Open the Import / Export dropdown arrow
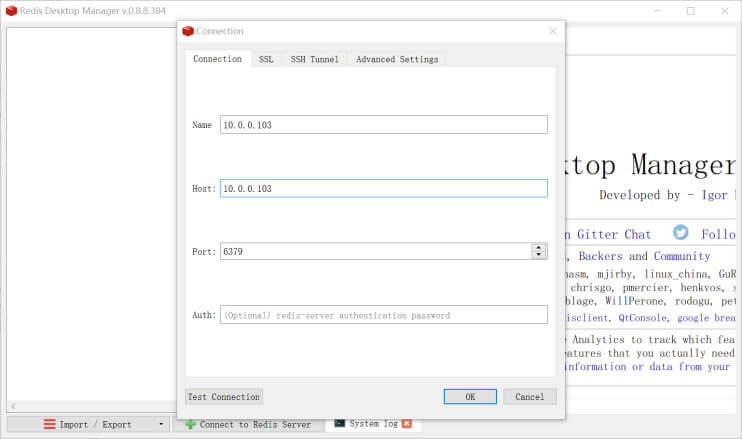The height and width of the screenshot is (439, 742). click(x=161, y=424)
